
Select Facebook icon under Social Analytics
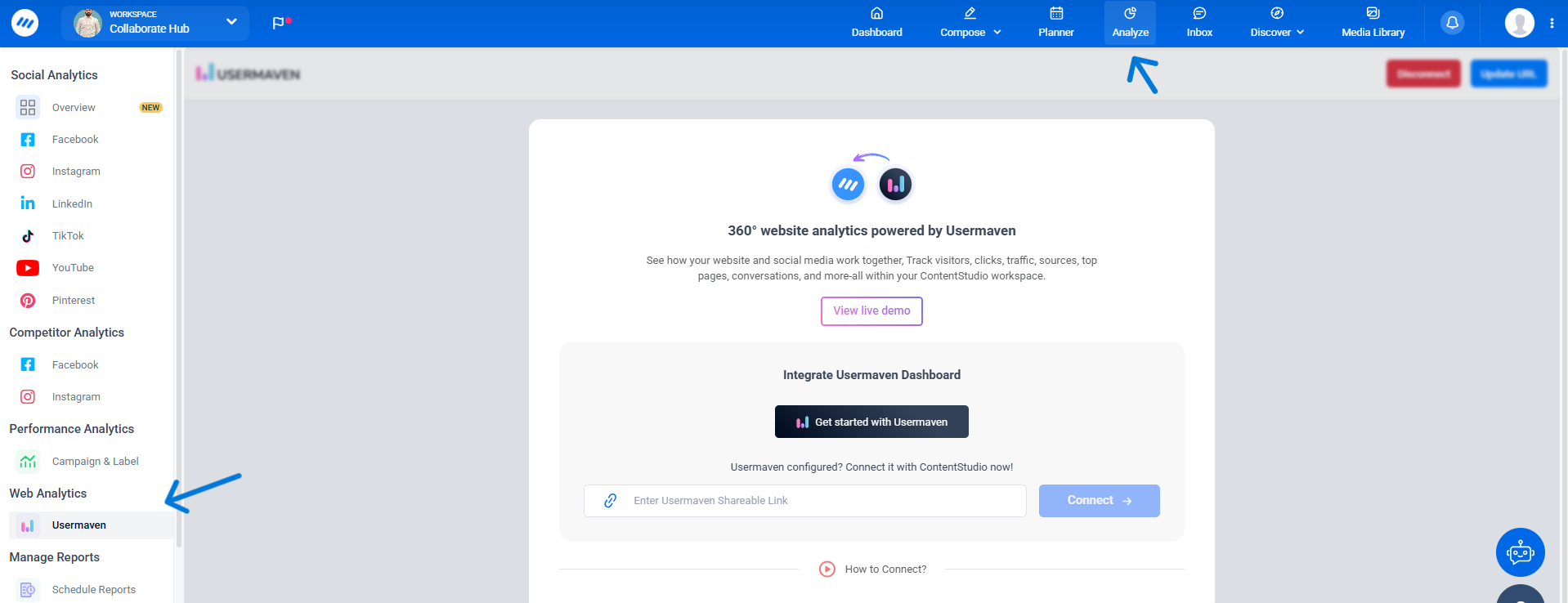(28, 140)
